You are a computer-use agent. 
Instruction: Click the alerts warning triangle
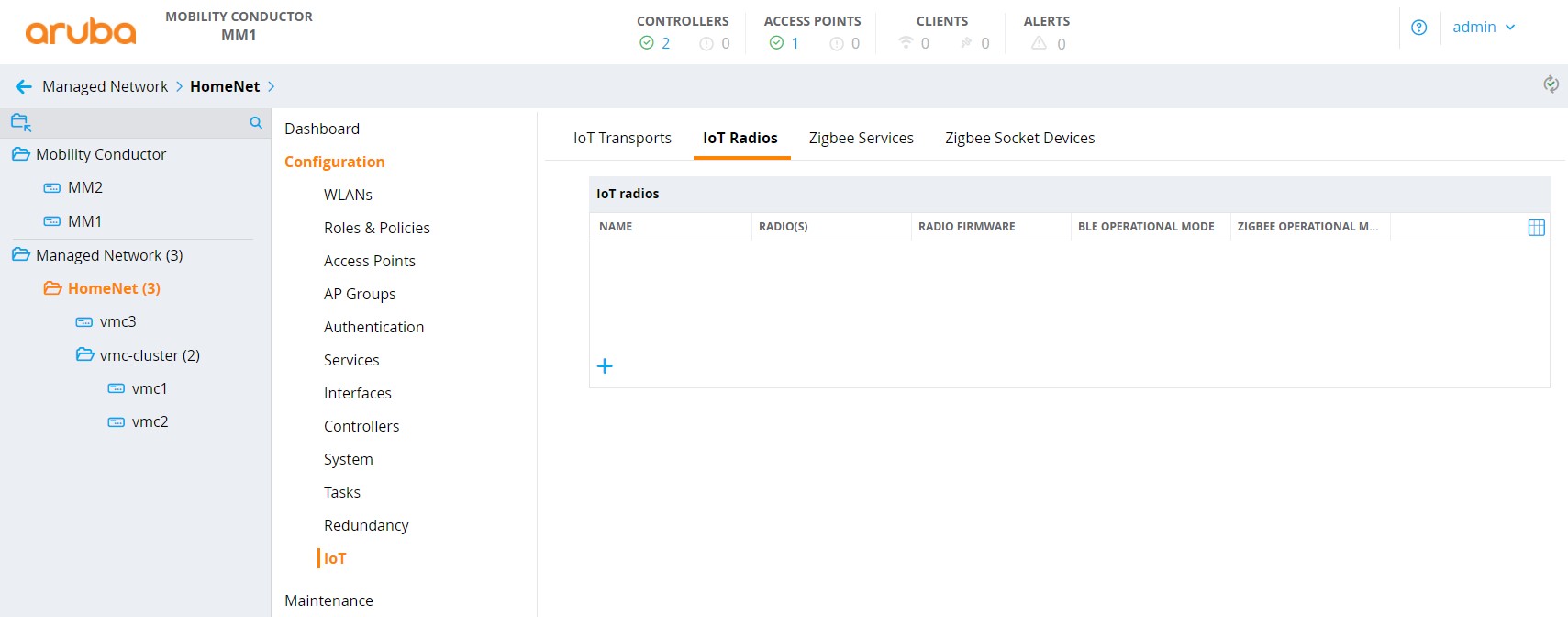[1039, 43]
